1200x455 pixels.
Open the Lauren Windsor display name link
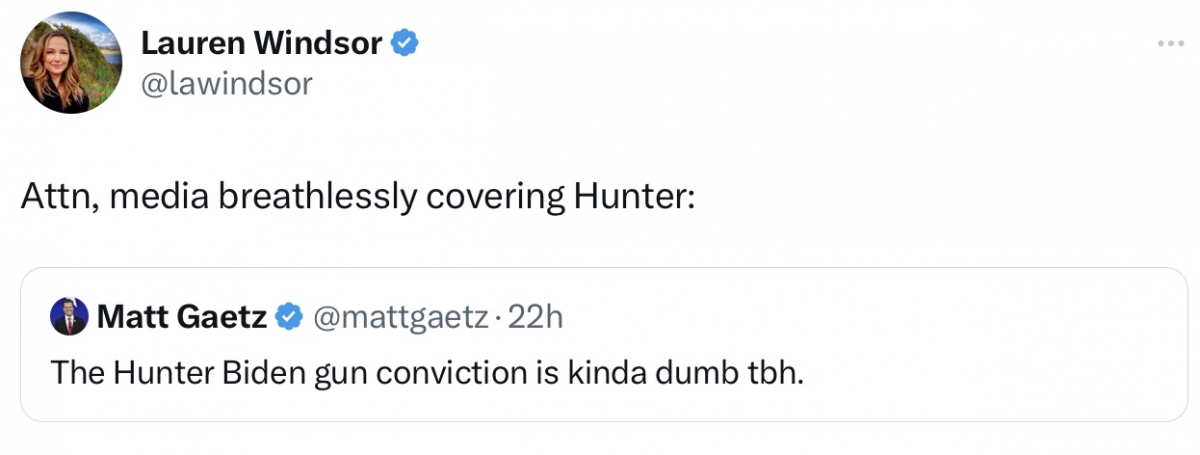pos(261,43)
